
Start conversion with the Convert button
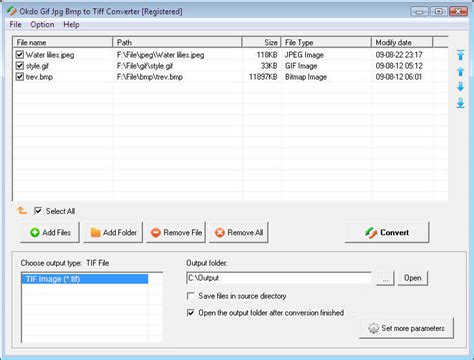(x=387, y=232)
